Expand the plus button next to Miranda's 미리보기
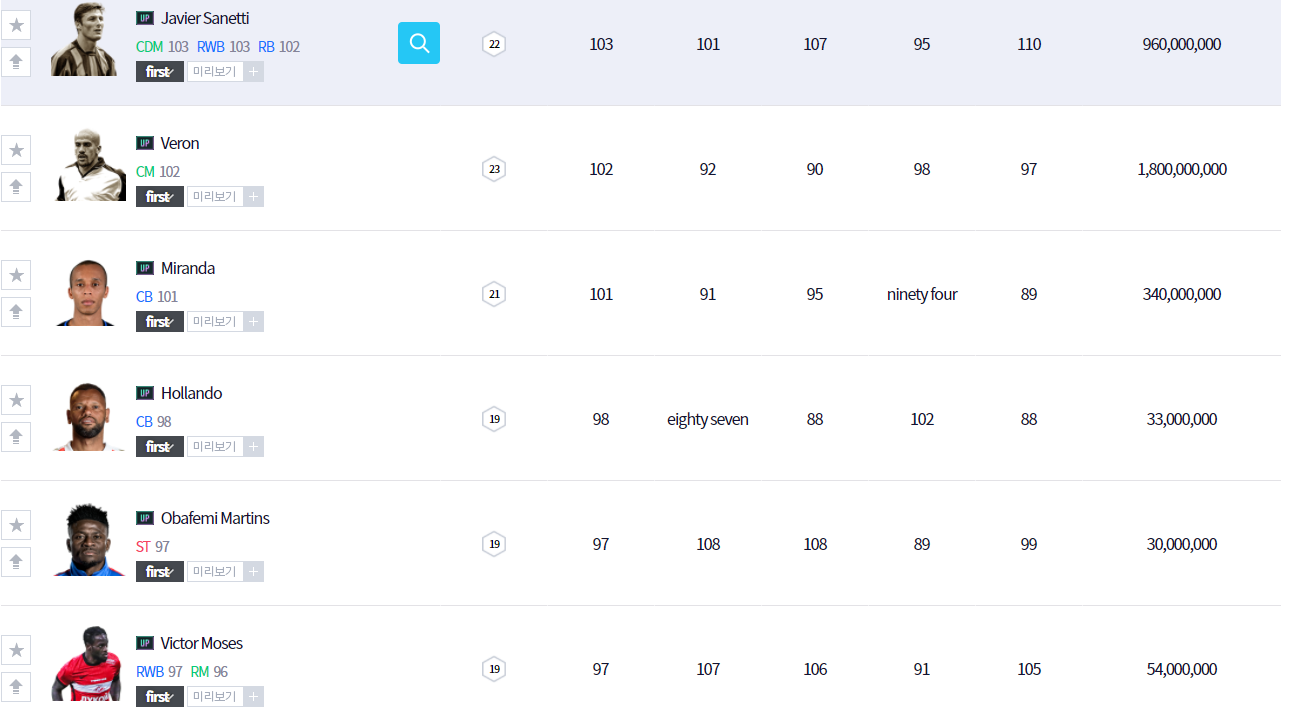1294x727 pixels. [x=254, y=322]
